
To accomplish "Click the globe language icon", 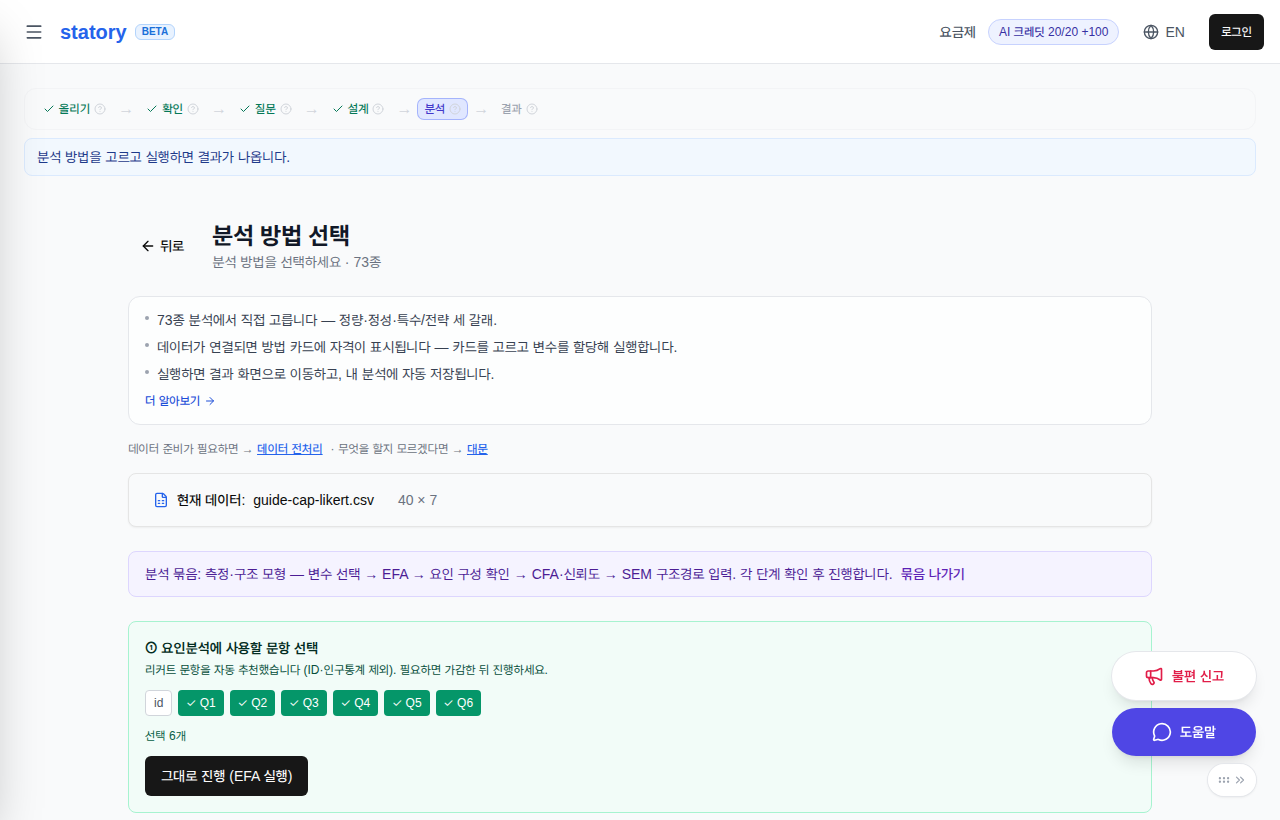I will tap(1151, 32).
